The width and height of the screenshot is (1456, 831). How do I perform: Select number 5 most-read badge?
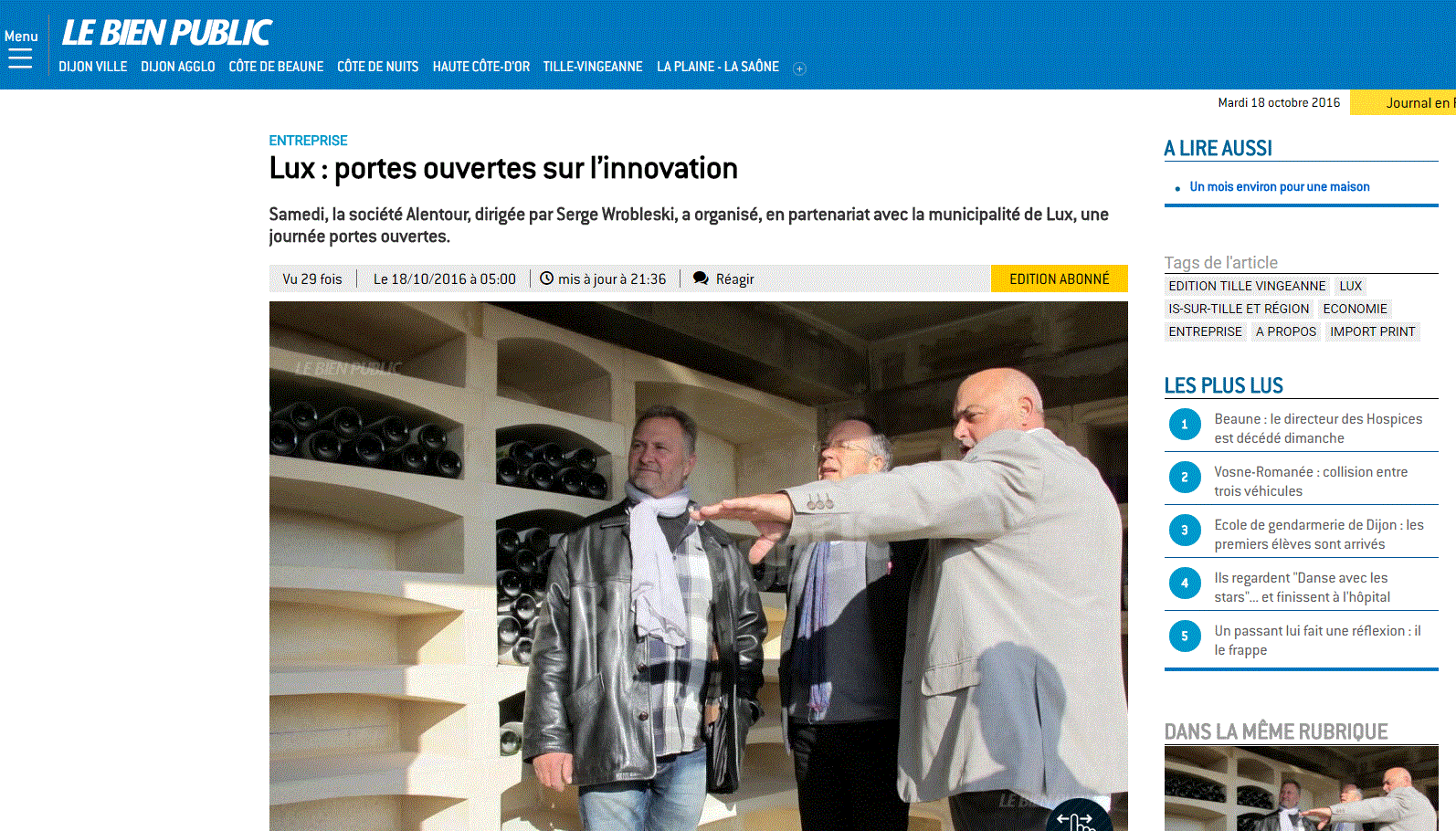pyautogui.click(x=1185, y=636)
